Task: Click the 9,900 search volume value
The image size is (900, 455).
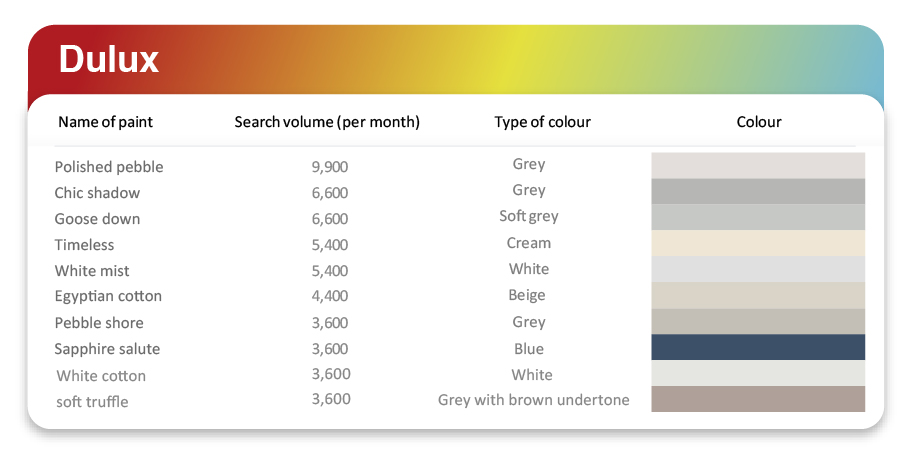Action: [x=330, y=167]
